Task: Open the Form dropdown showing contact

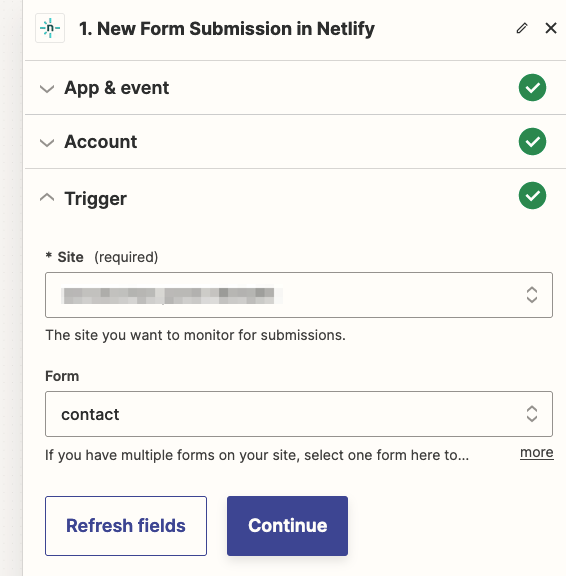Action: point(299,414)
